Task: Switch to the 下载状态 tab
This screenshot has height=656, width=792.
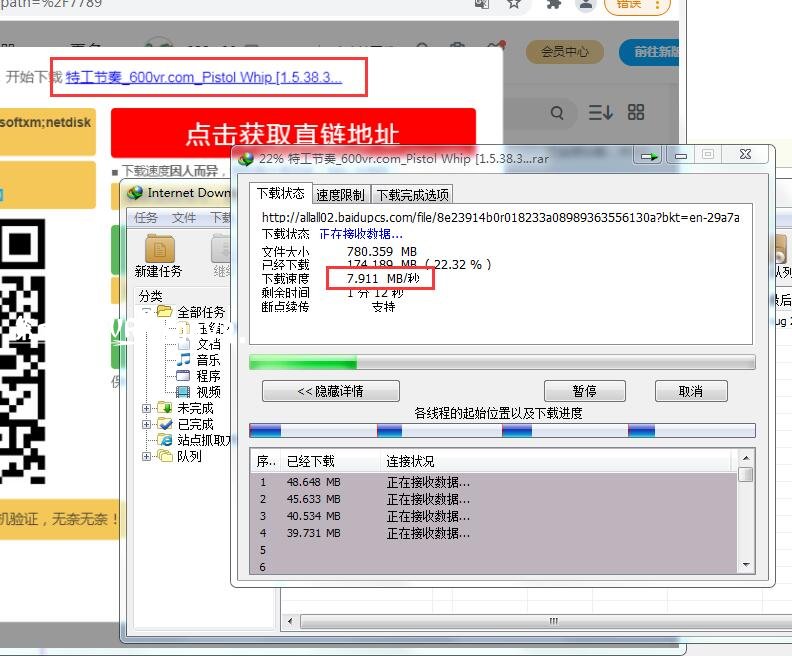Action: (281, 193)
